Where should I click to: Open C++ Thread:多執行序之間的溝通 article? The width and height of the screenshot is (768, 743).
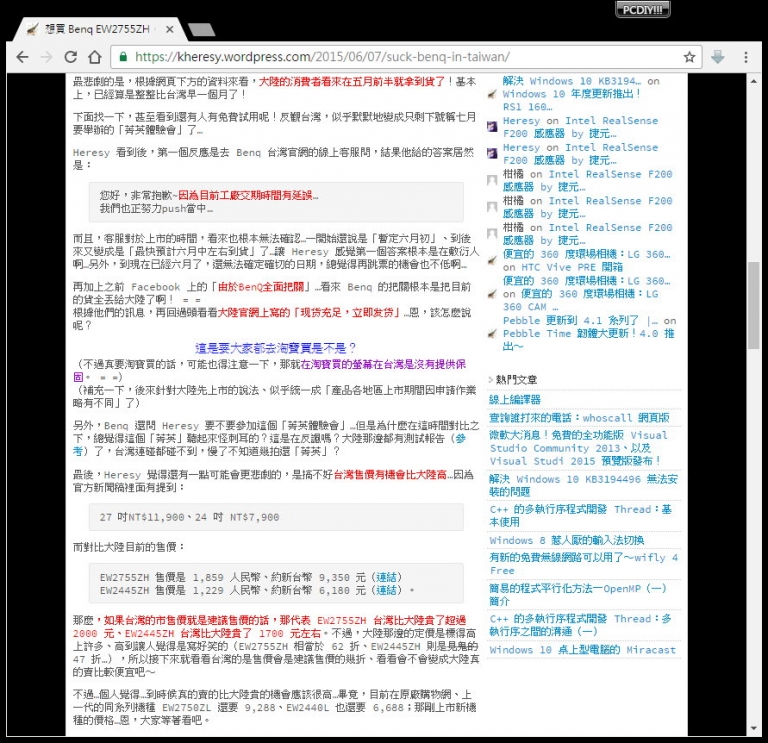580,625
